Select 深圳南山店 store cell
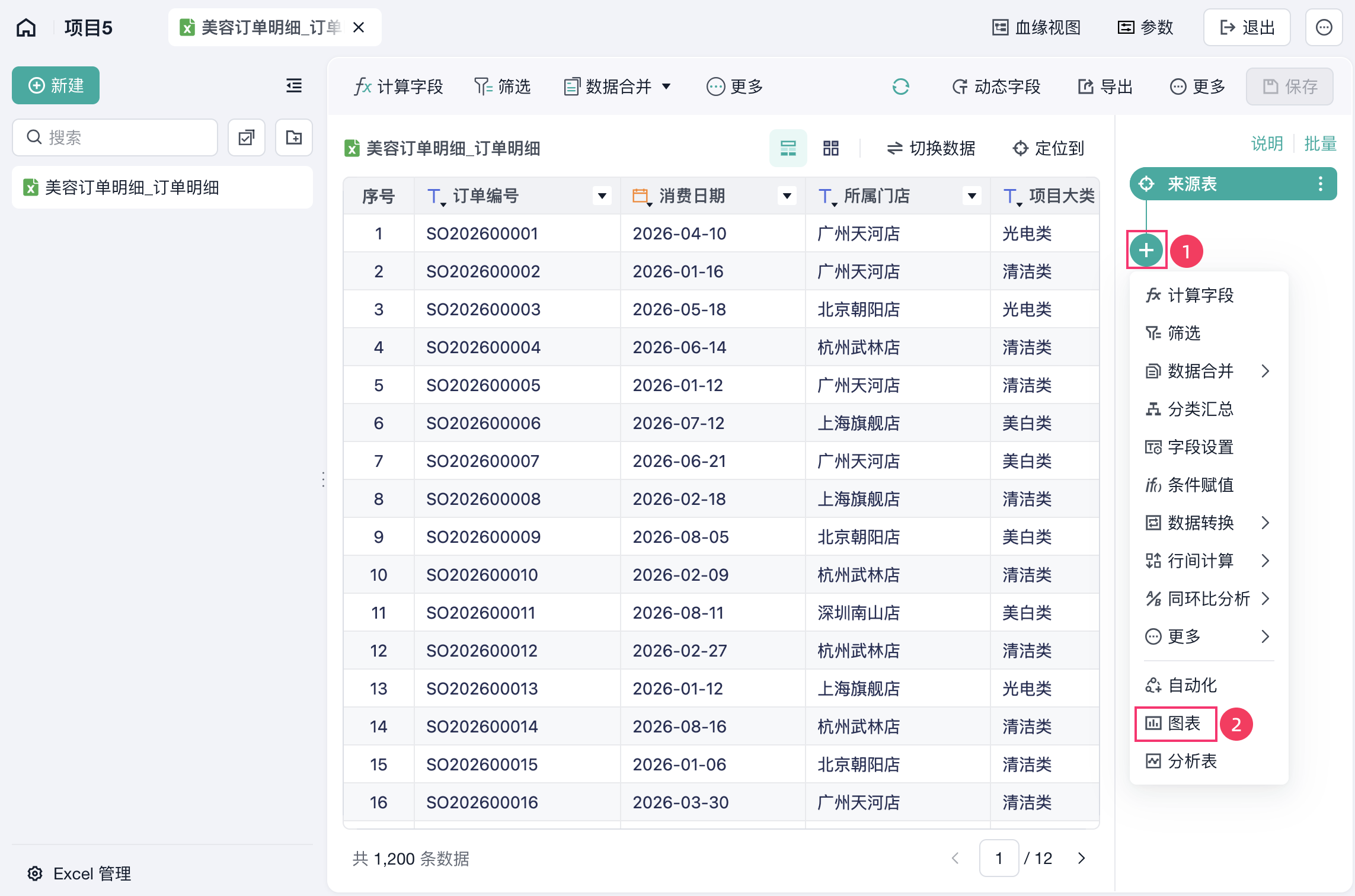 coord(898,613)
